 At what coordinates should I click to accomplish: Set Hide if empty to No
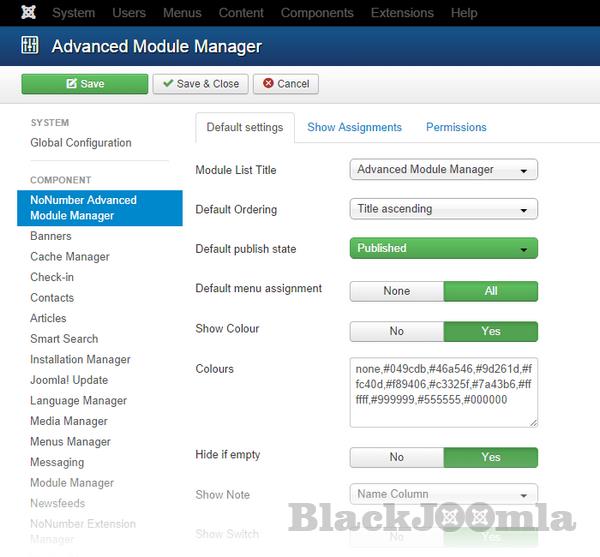coord(396,457)
